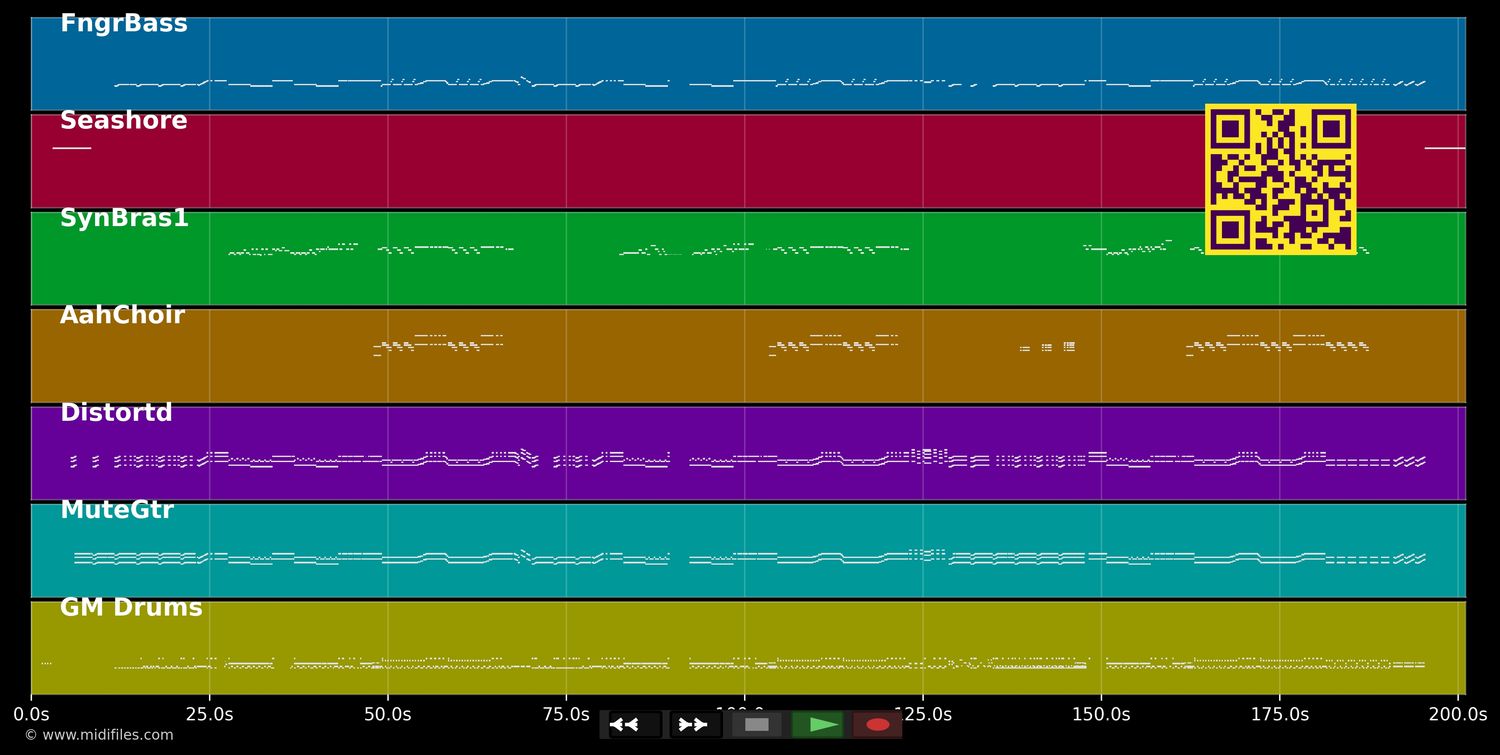Select the AahChoir track label
The image size is (1500, 755).
pos(122,316)
